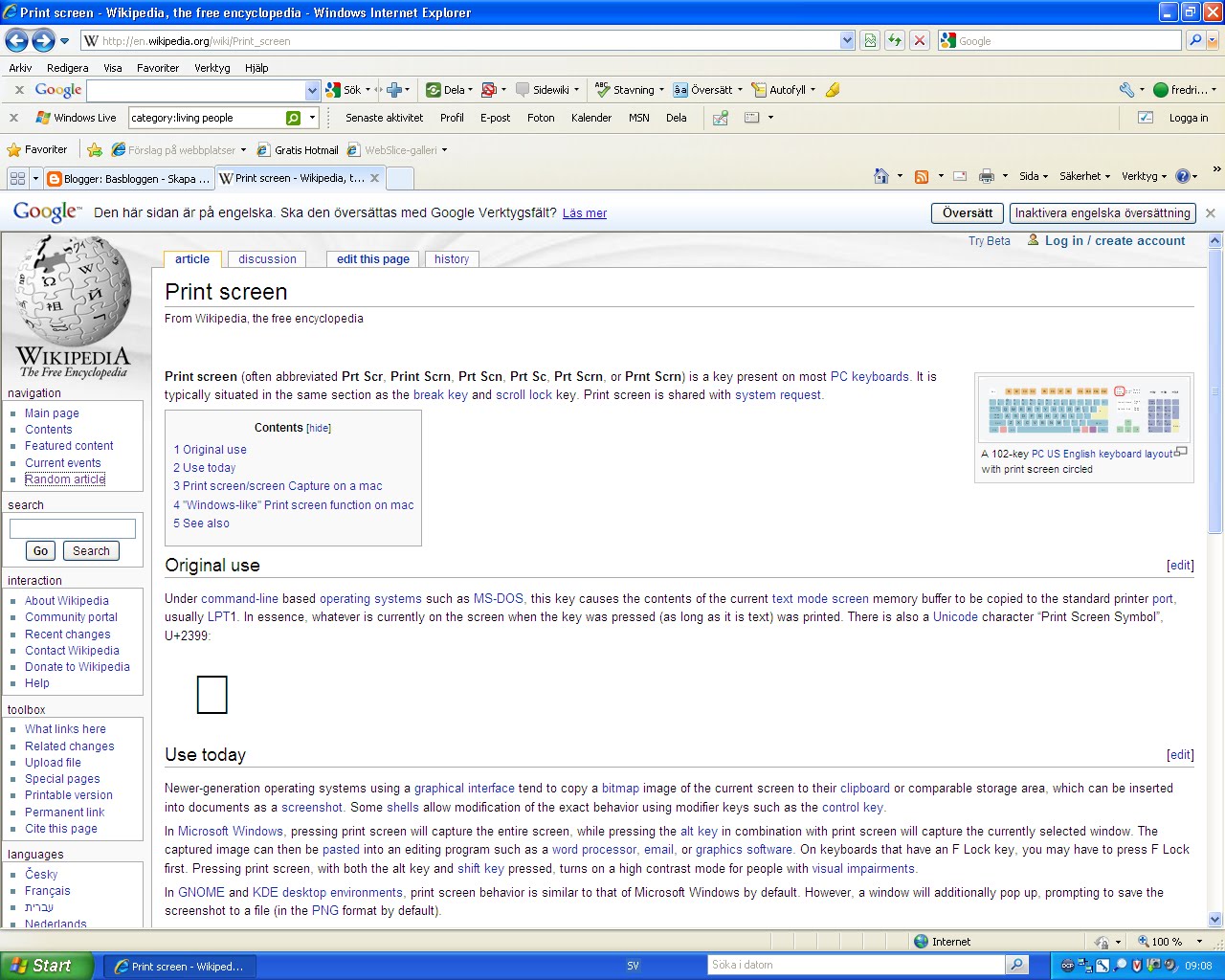Screen dimensions: 1225x980
Task: Open the history tab
Action: coord(452,259)
